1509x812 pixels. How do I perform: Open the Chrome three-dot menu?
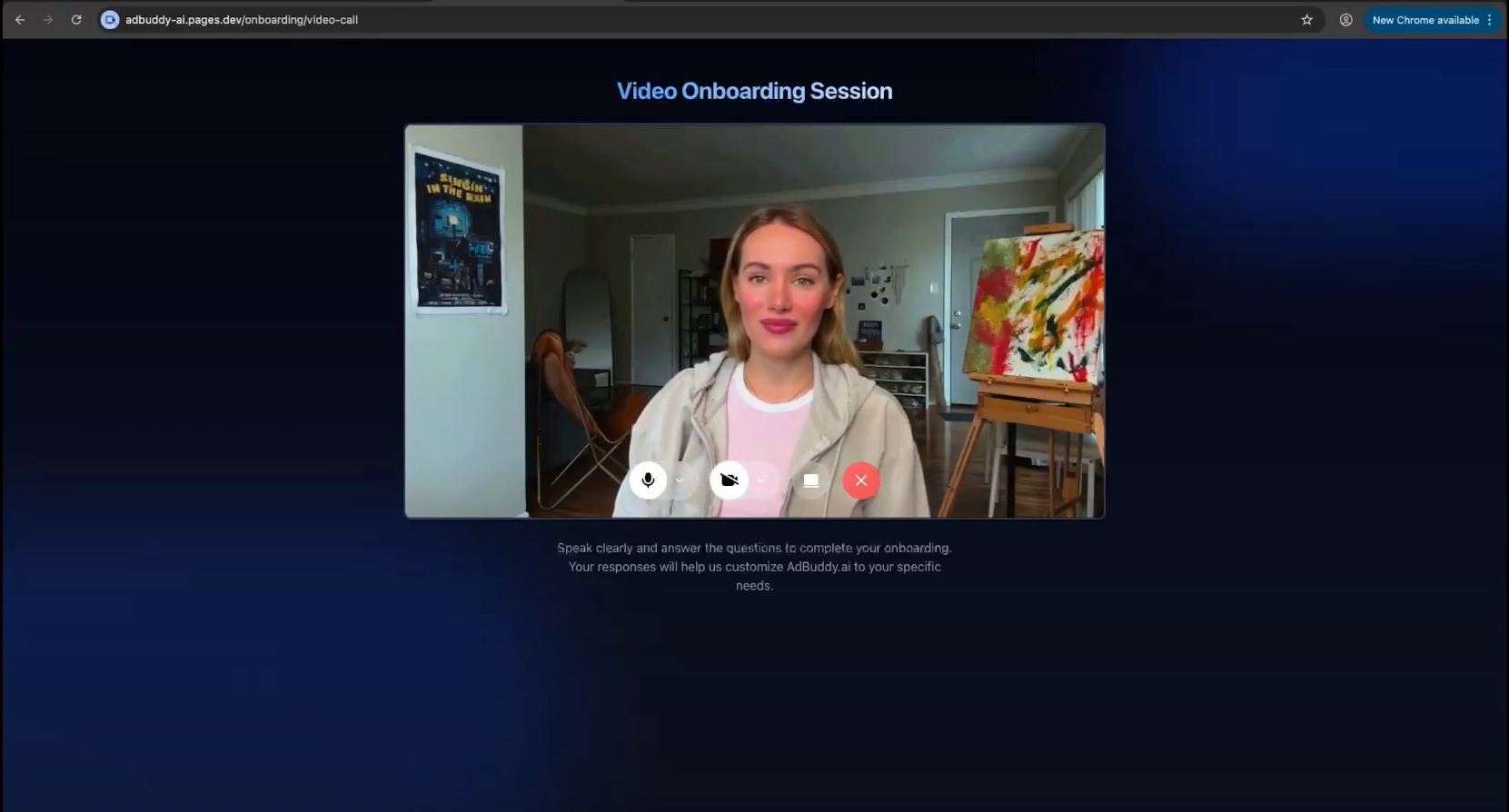pyautogui.click(x=1490, y=20)
